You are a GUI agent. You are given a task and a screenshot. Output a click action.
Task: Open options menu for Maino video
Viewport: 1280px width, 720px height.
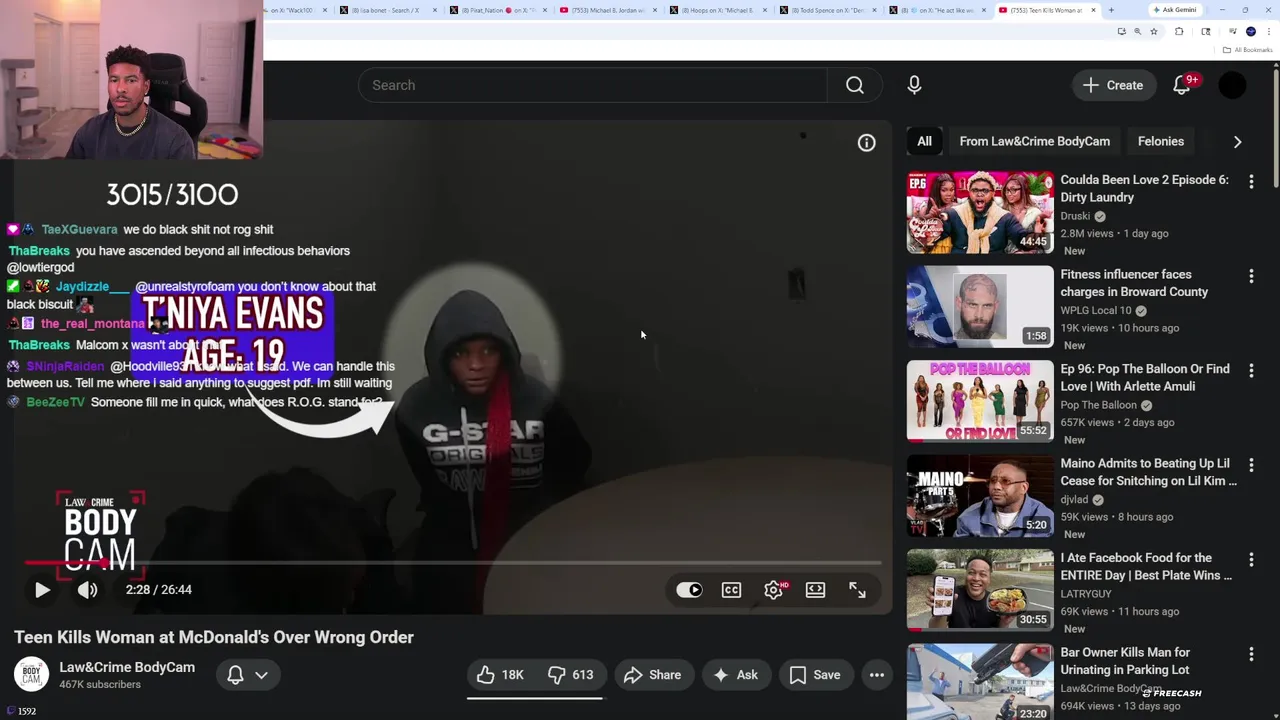1251,465
